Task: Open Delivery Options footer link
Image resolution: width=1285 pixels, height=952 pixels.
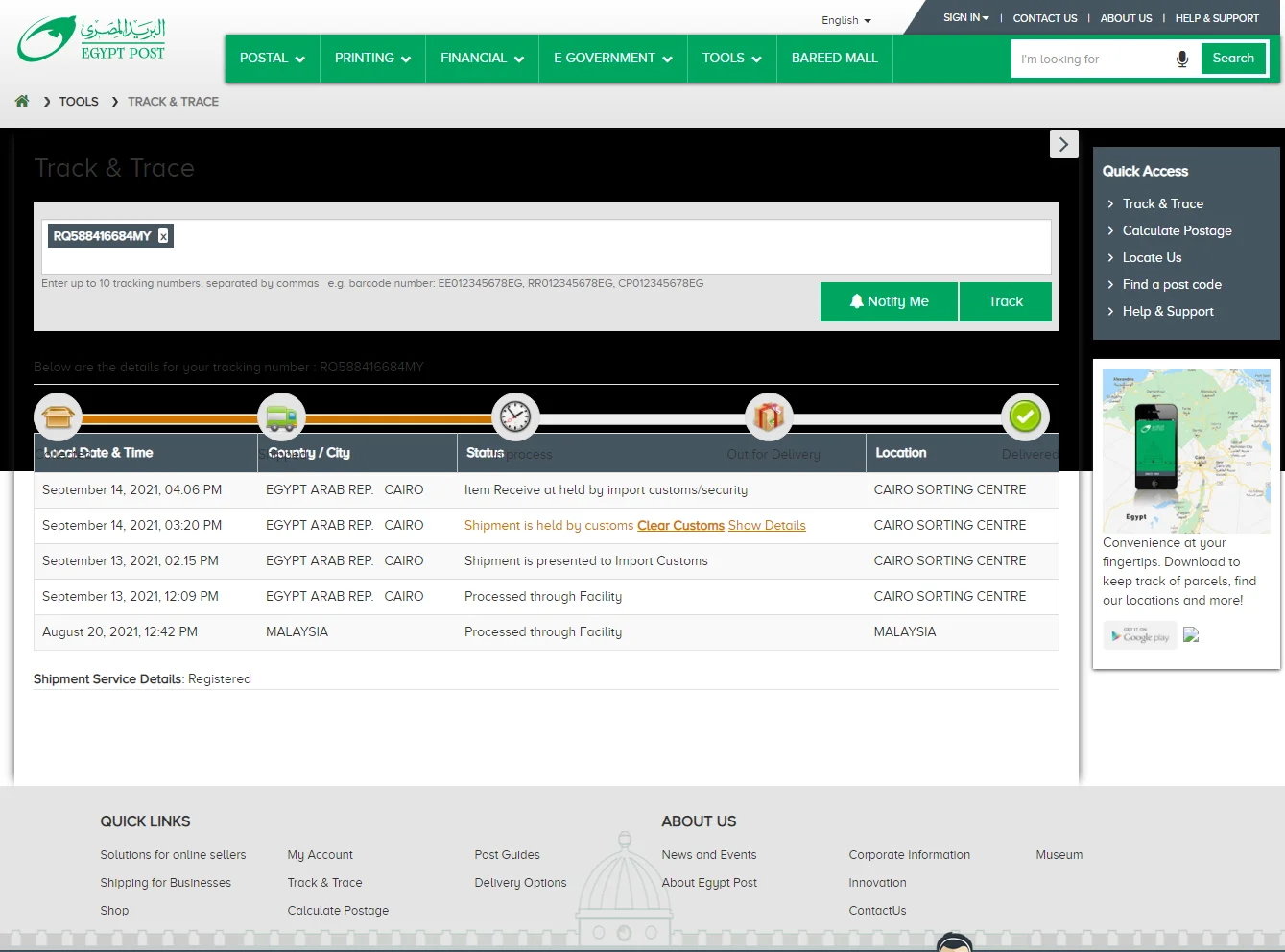Action: [520, 883]
